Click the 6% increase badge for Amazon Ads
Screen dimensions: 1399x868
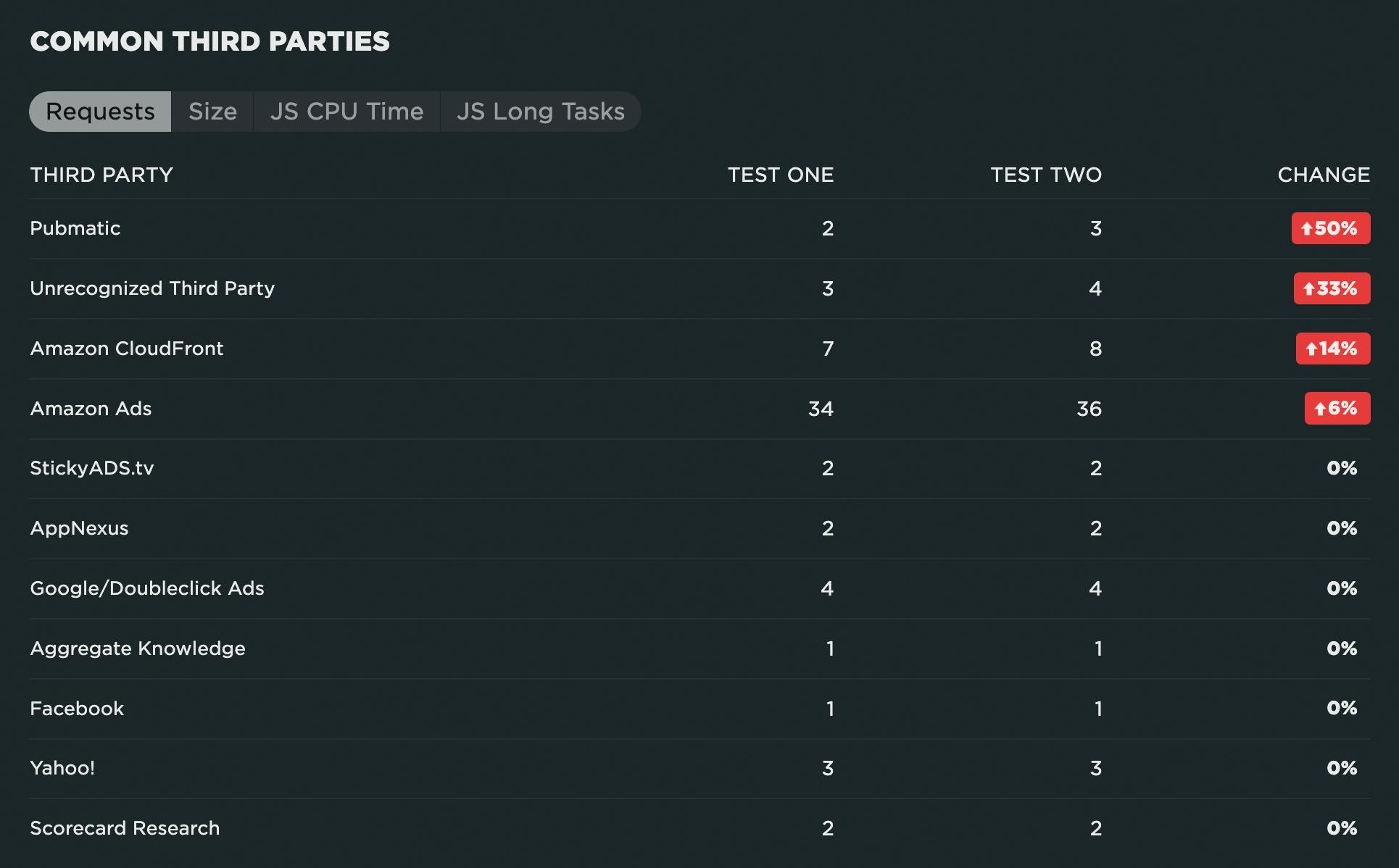(1337, 408)
